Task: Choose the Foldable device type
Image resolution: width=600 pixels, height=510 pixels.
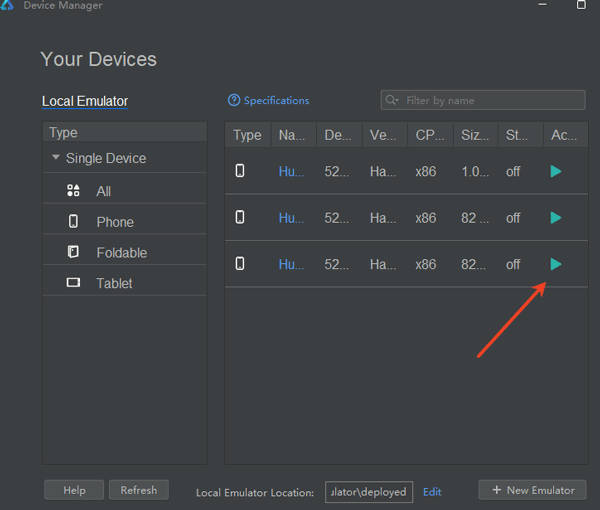Action: point(121,253)
